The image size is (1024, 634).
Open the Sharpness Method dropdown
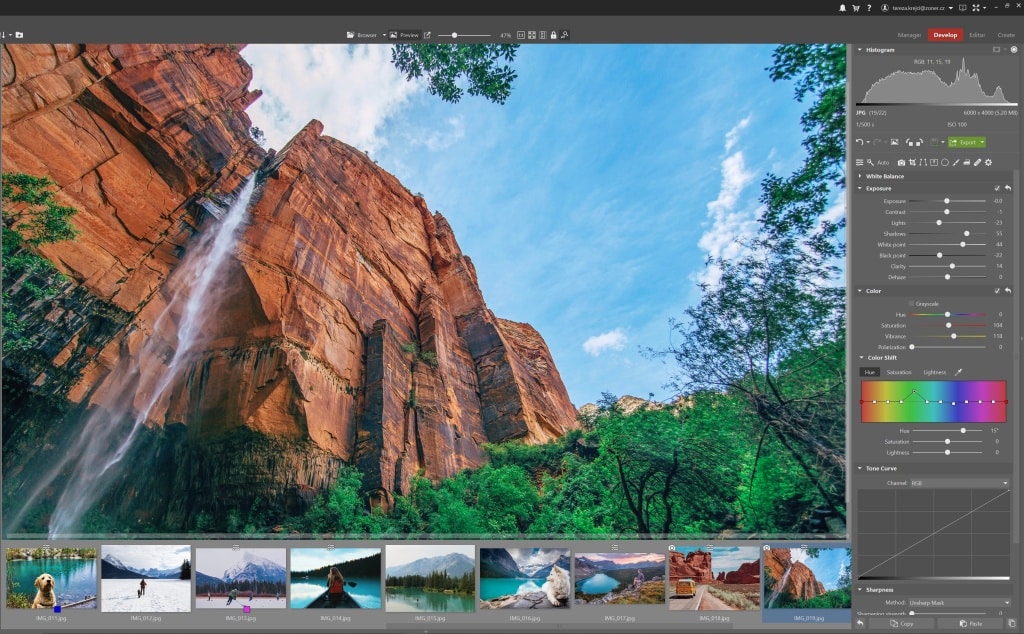959,603
